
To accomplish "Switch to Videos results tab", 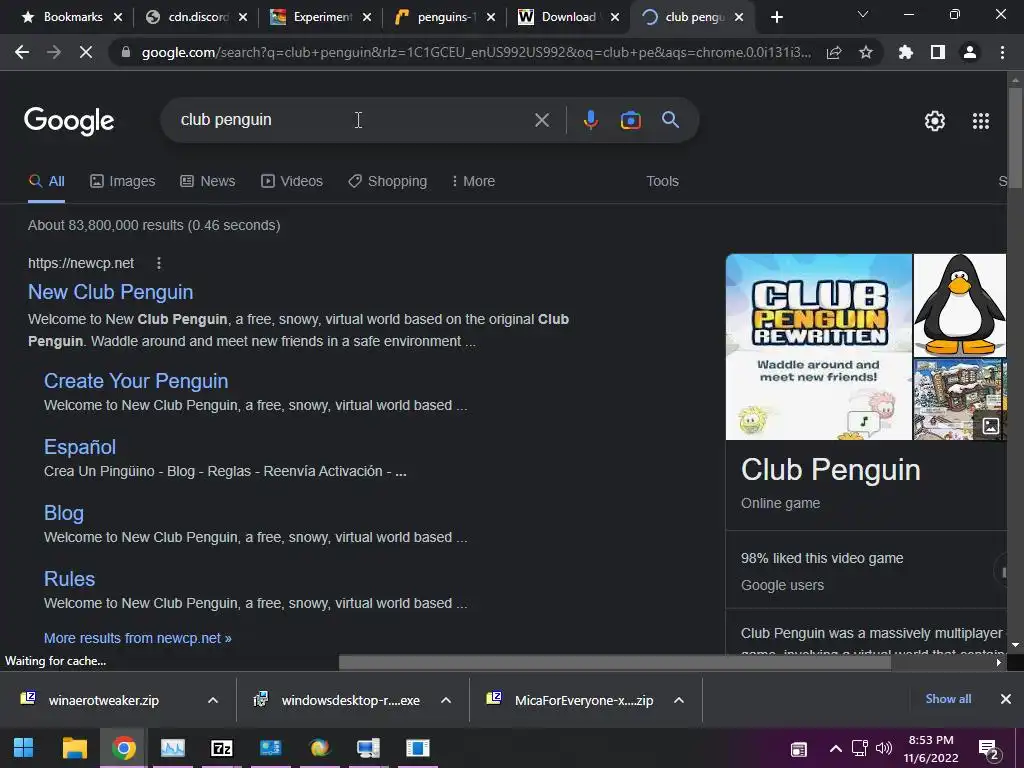I will coord(292,181).
